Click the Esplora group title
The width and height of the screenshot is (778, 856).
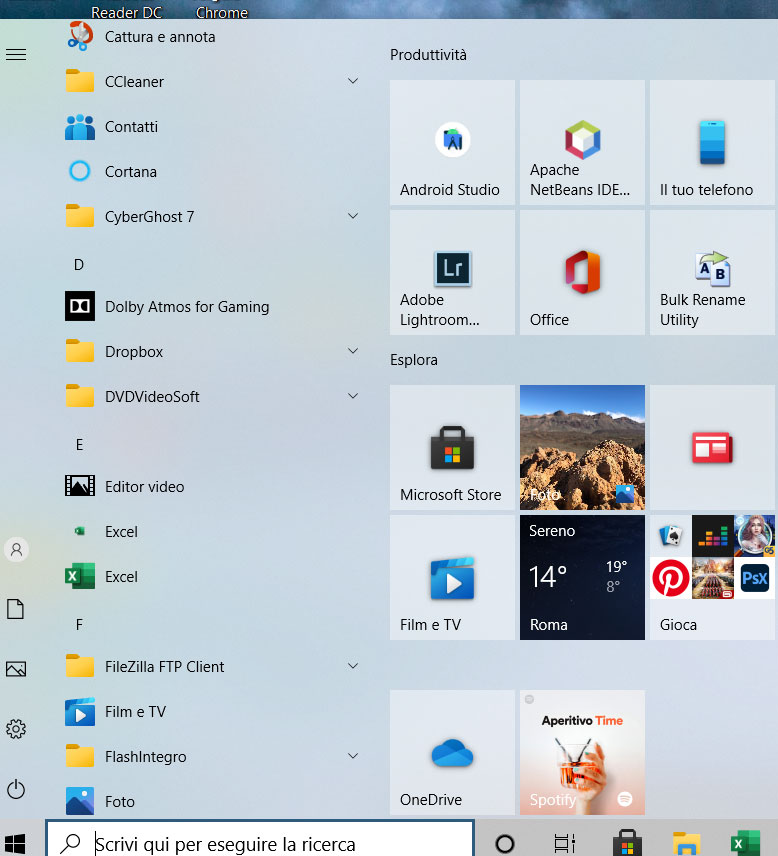[x=414, y=360]
